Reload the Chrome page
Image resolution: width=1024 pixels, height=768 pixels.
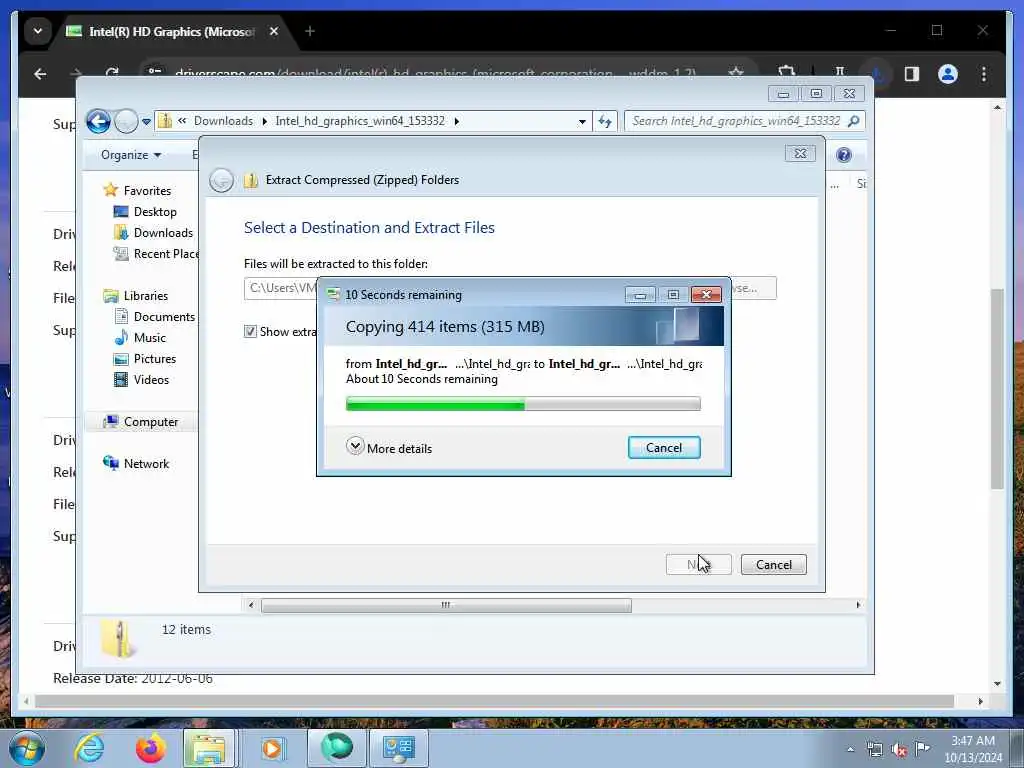tap(112, 74)
